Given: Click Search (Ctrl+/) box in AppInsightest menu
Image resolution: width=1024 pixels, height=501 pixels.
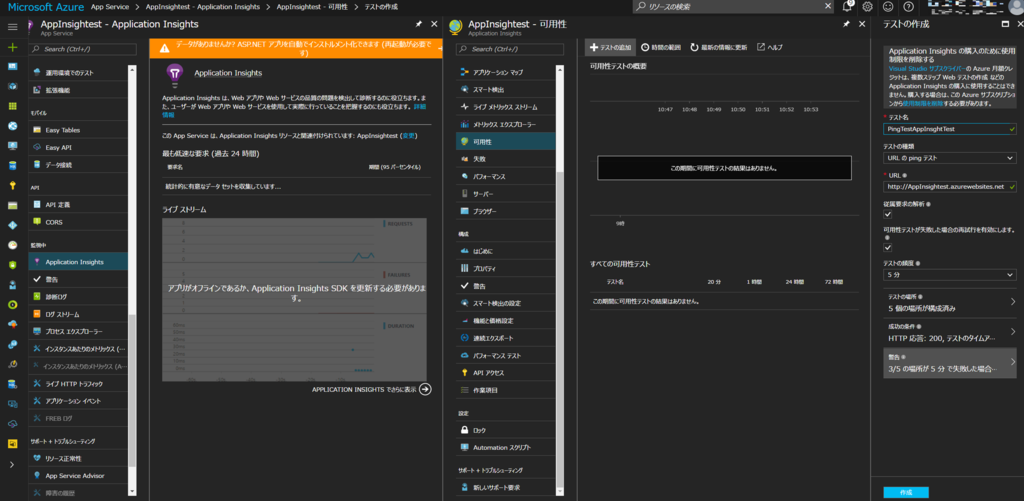Looking at the screenshot, I should tap(510, 49).
